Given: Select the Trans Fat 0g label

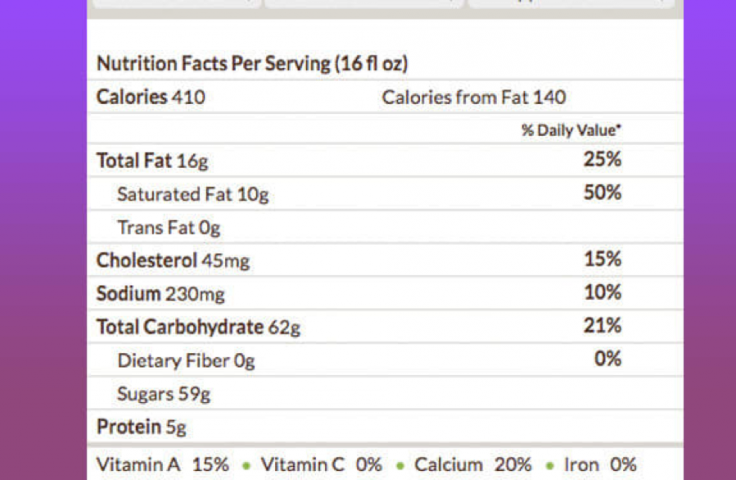Looking at the screenshot, I should tap(168, 227).
